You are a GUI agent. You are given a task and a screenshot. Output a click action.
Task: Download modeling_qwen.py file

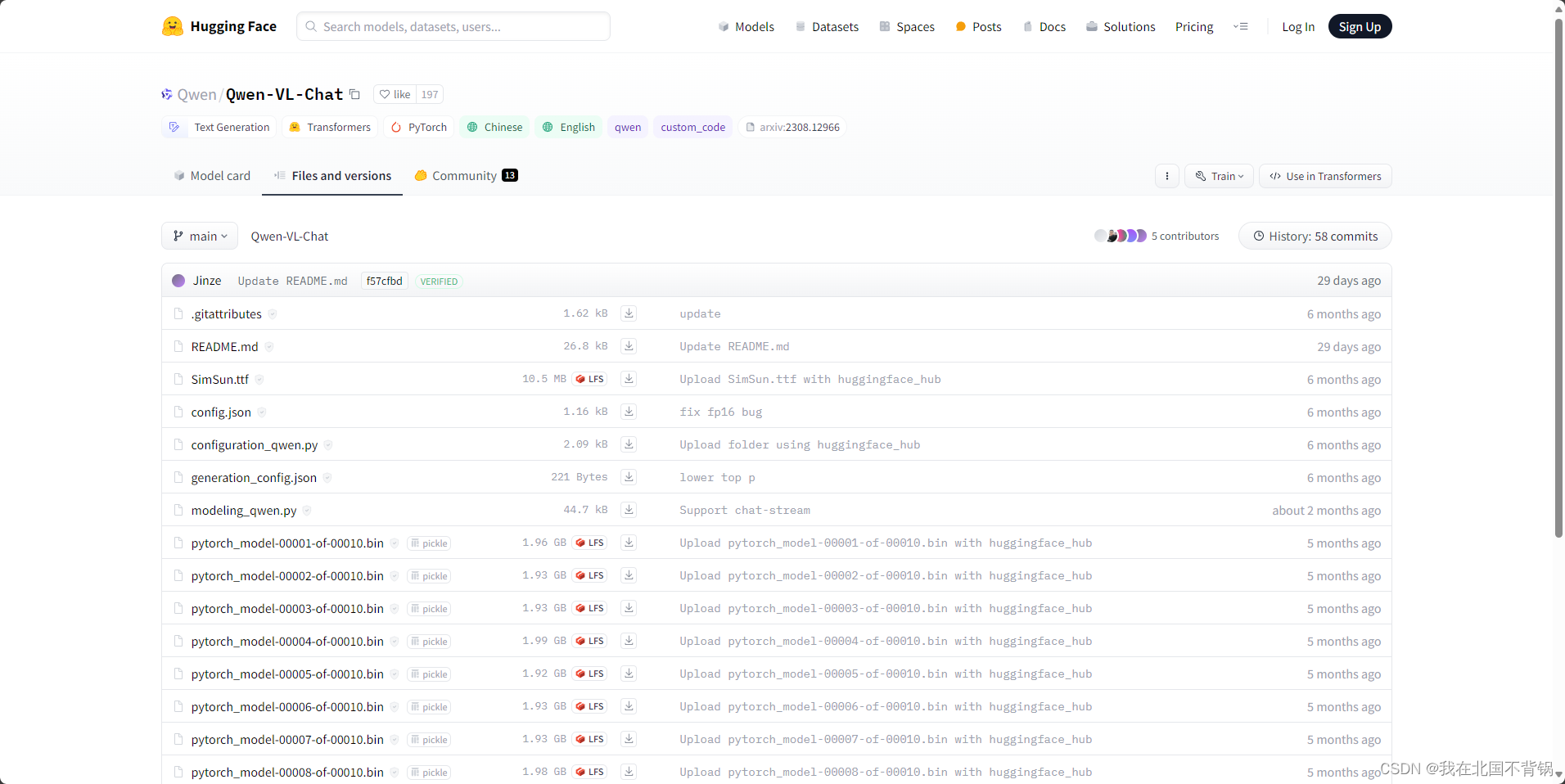(x=629, y=510)
